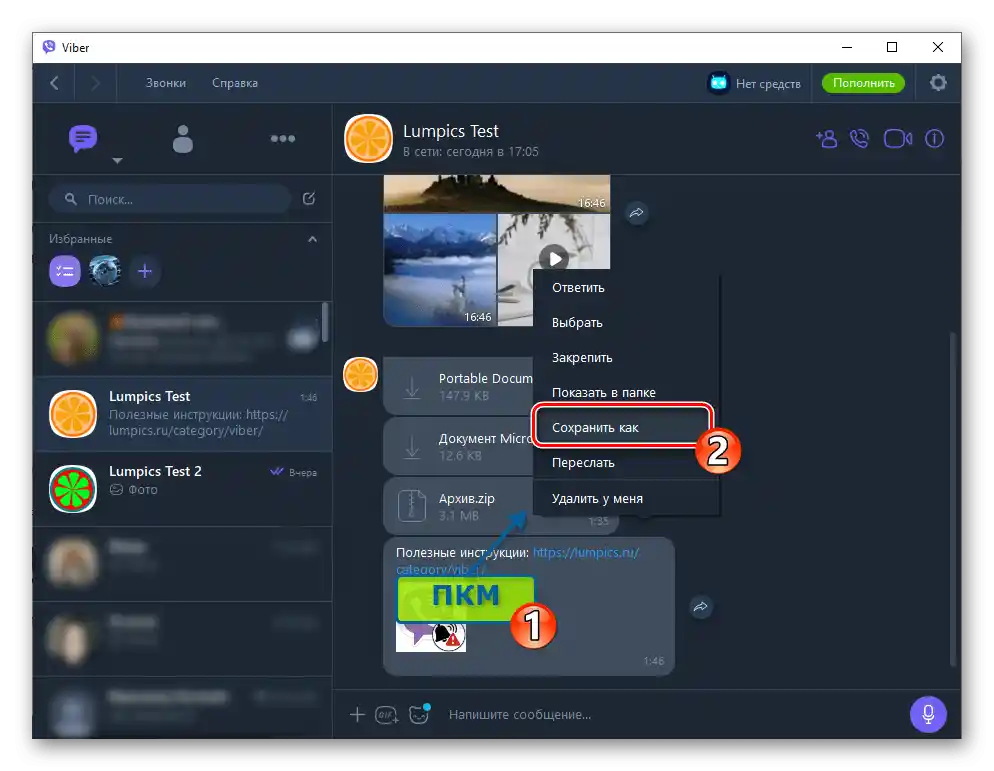Forward the video using the arrow icon
The height and width of the screenshot is (771, 994).
(637, 212)
